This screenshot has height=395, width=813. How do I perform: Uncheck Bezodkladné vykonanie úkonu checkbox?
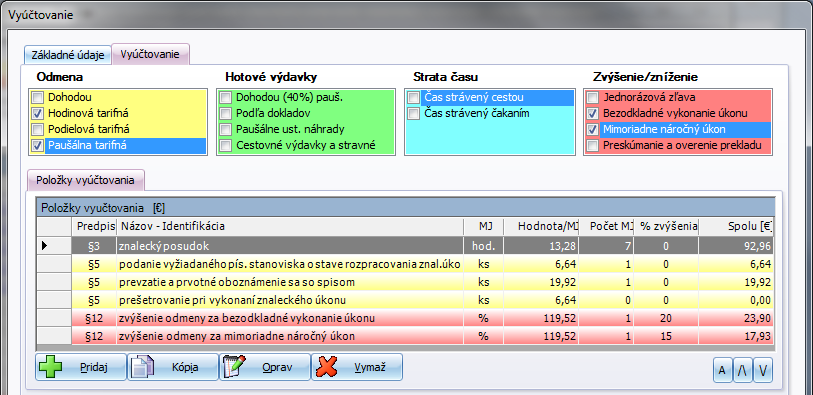point(593,113)
